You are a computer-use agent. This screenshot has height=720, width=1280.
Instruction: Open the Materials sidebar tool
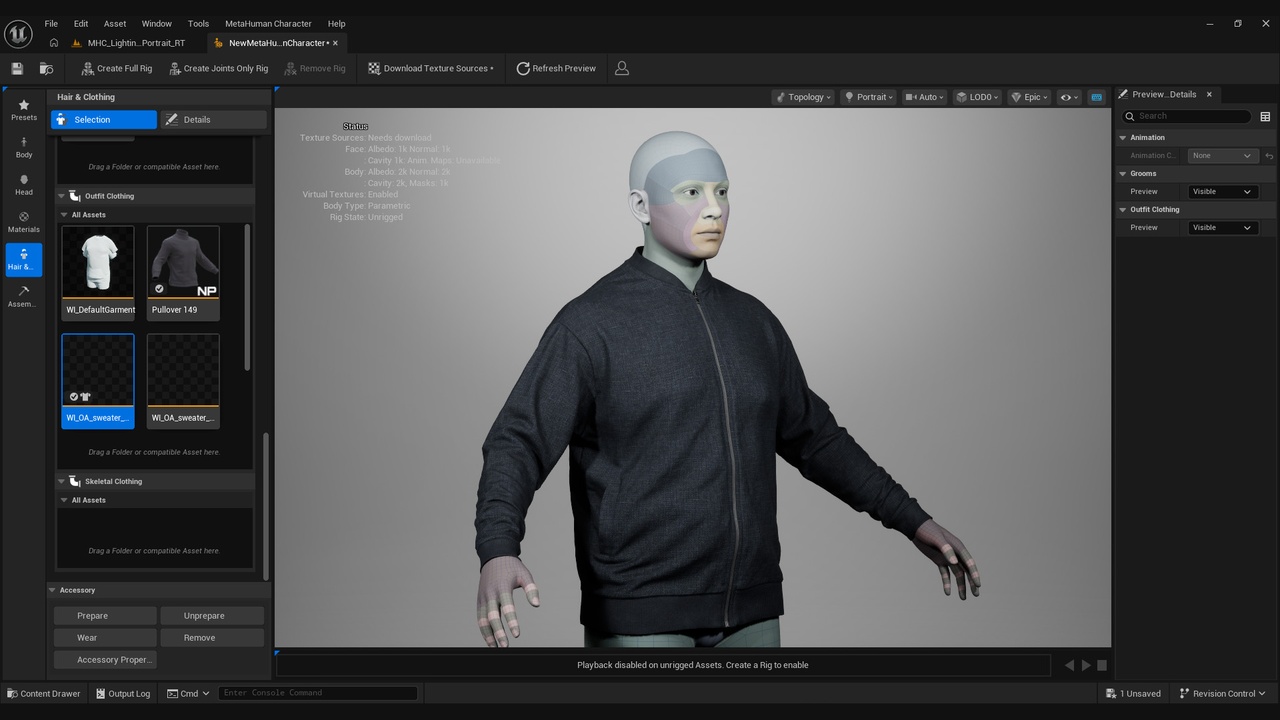[24, 222]
